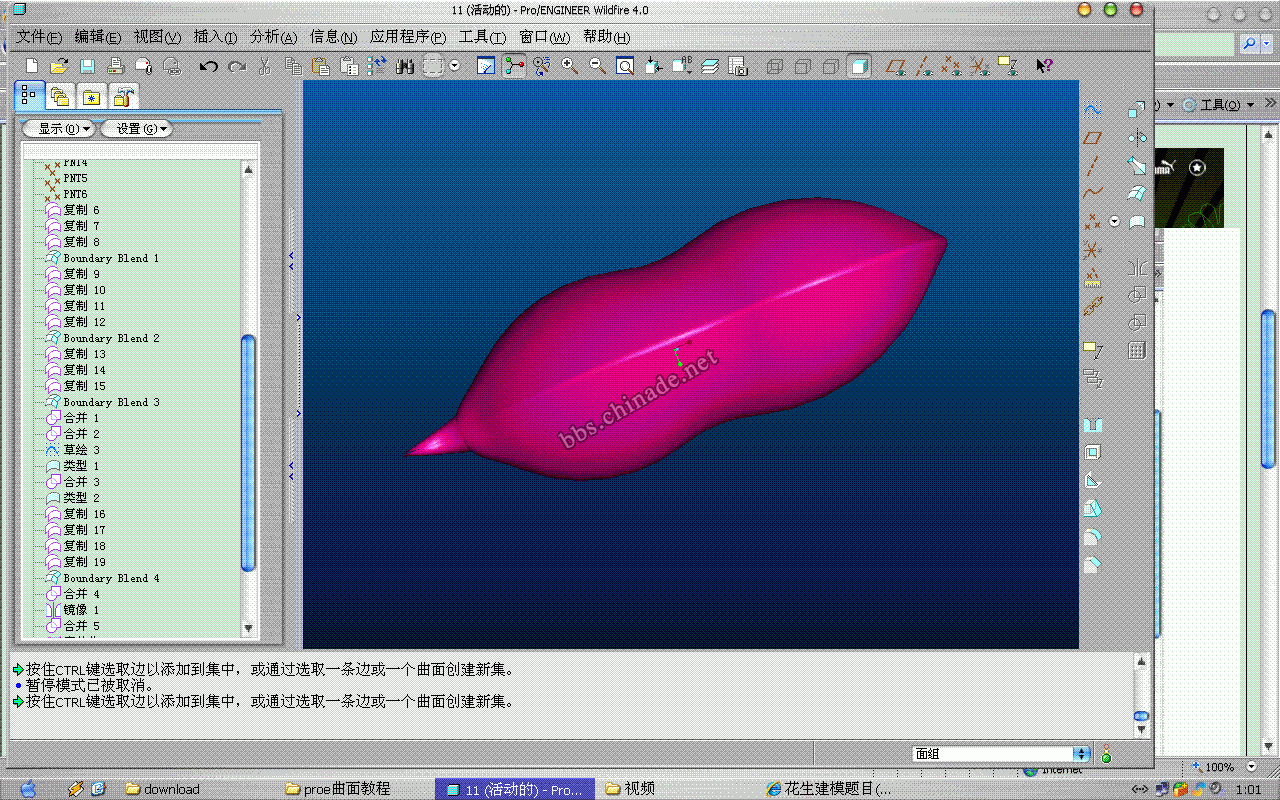The height and width of the screenshot is (800, 1280).
Task: Open the 设置 dropdown in model tree
Action: 136,128
